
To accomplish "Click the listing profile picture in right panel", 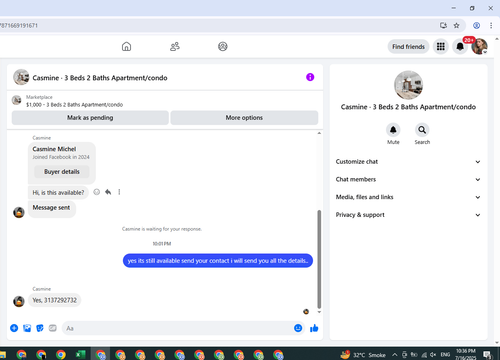I will coord(408,85).
